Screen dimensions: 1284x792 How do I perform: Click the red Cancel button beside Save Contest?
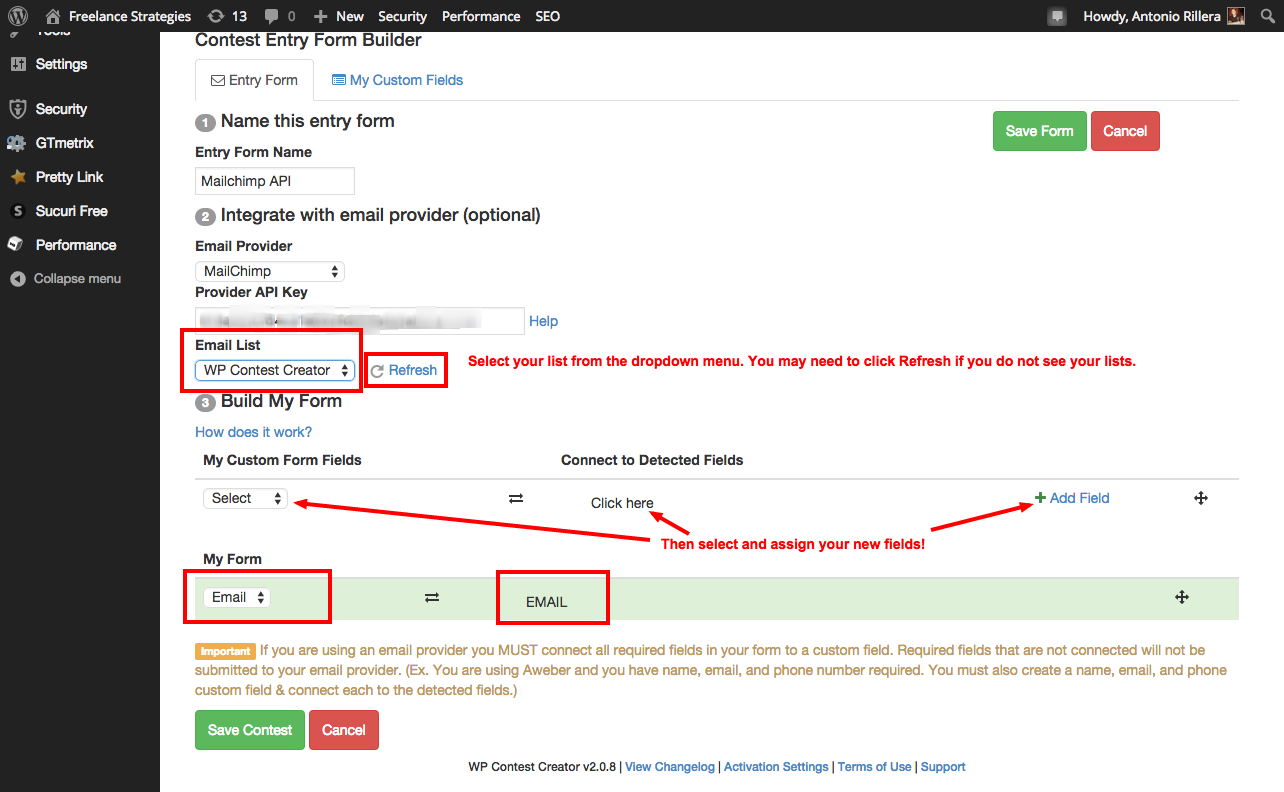(344, 730)
